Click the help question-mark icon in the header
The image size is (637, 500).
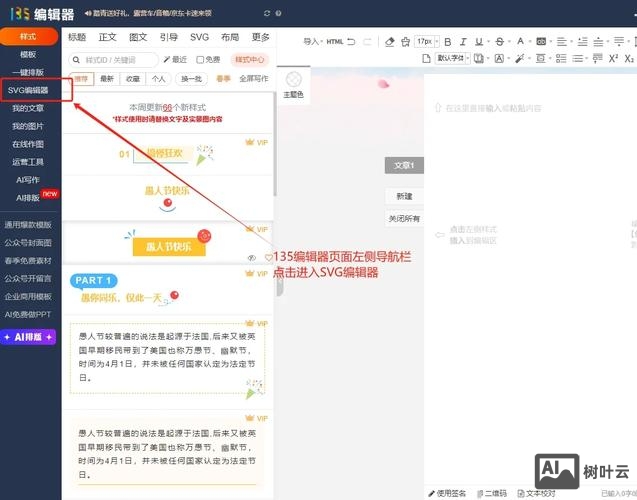pyautogui.click(x=278, y=13)
